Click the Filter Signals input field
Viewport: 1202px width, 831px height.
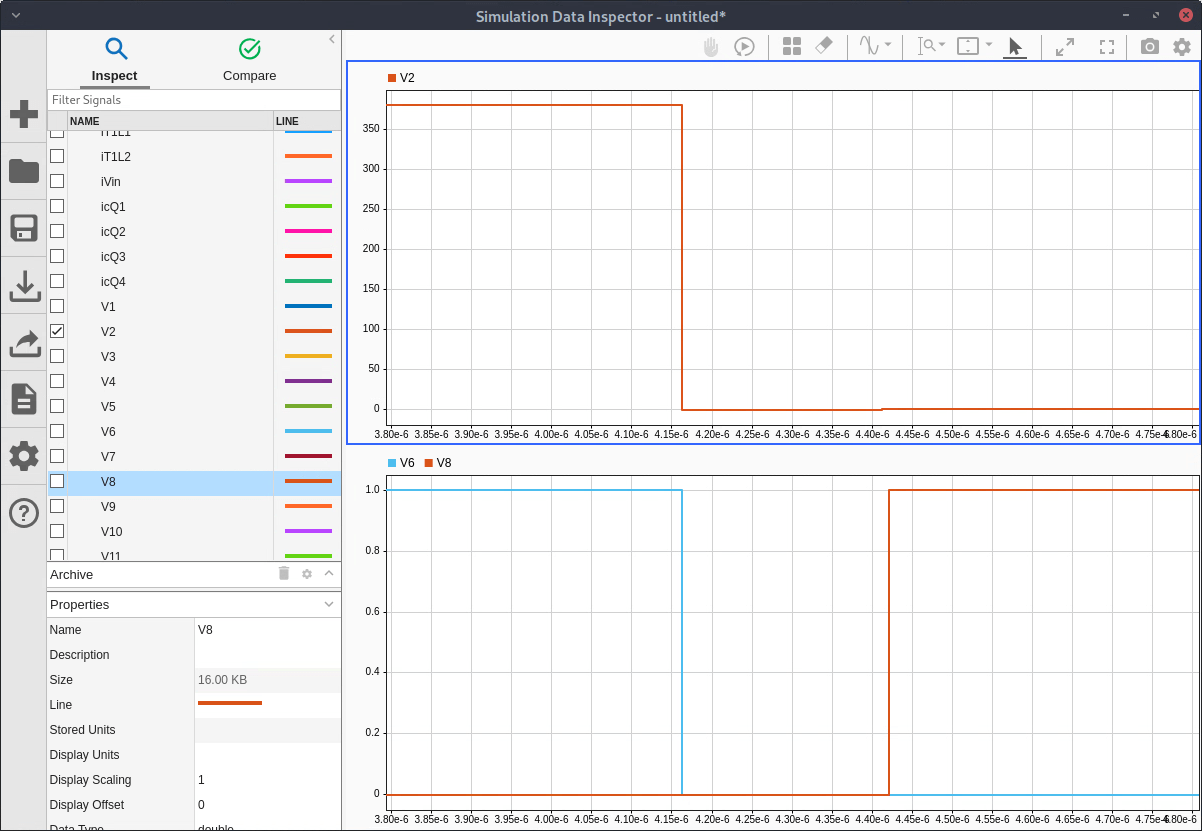tap(194, 100)
